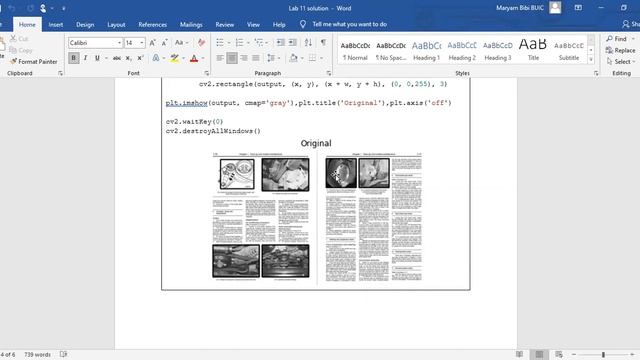
Task: Apply Heading 1 style
Action: tap(427, 50)
